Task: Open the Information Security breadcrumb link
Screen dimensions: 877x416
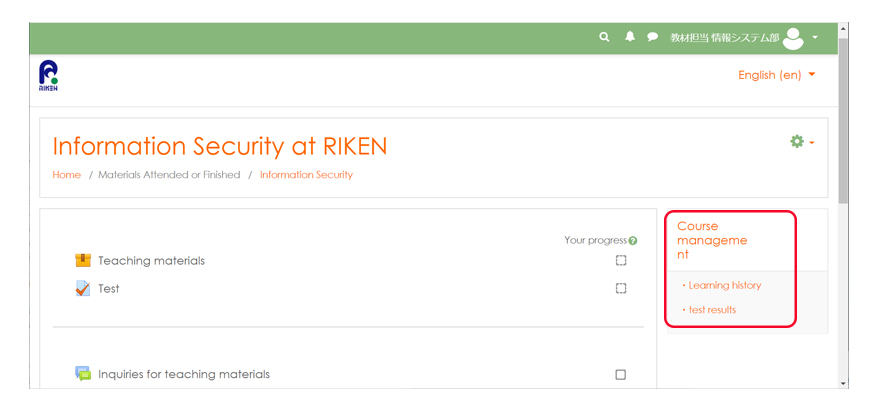Action: (307, 175)
